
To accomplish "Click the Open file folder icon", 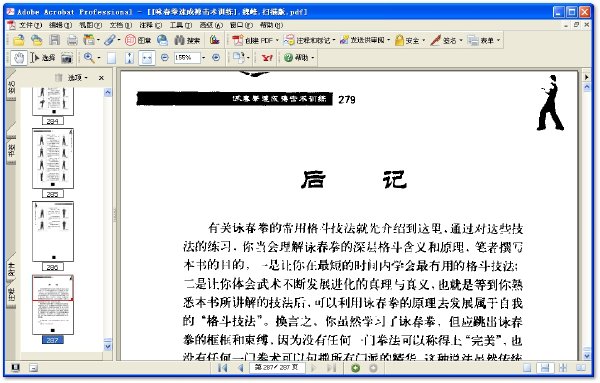I will pos(18,40).
